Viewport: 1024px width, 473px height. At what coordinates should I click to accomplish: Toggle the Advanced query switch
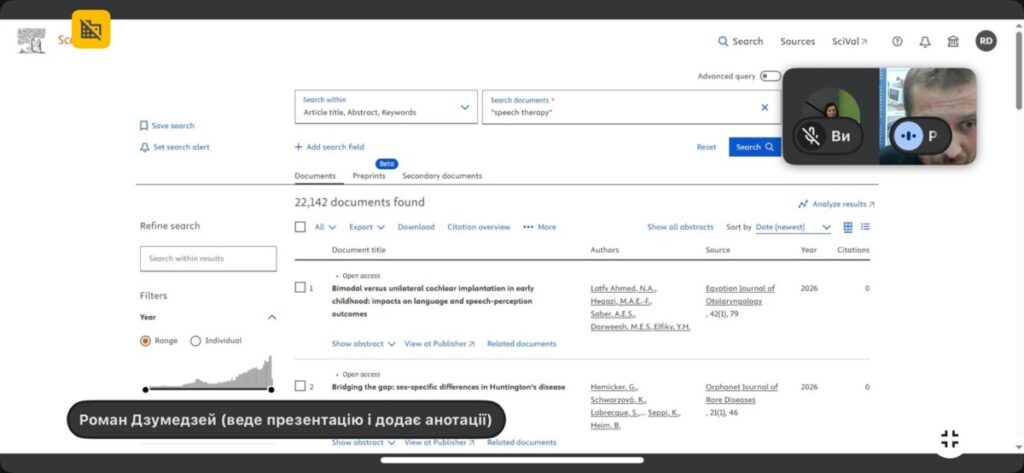point(769,76)
